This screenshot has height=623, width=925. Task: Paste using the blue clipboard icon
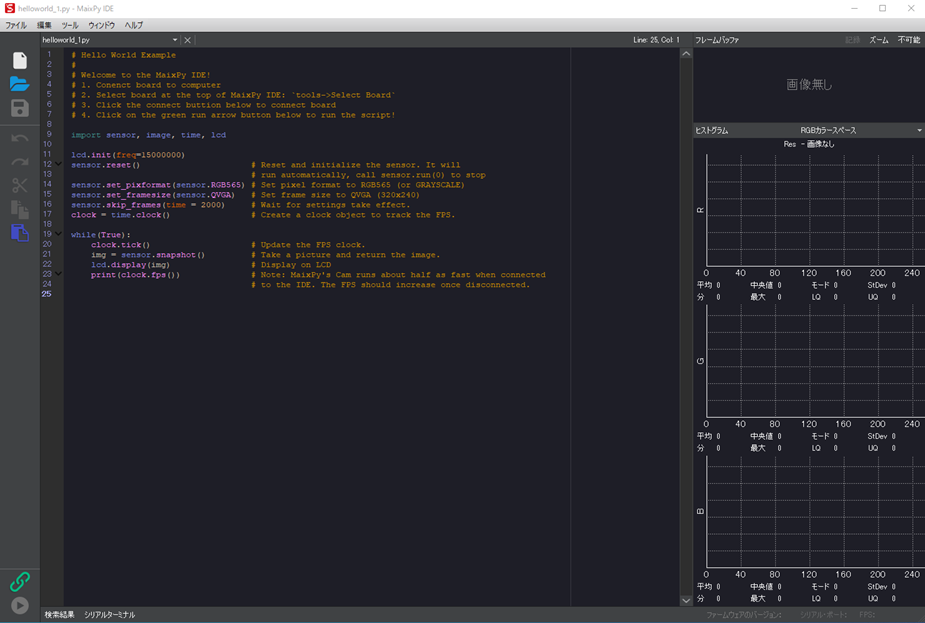[19, 232]
